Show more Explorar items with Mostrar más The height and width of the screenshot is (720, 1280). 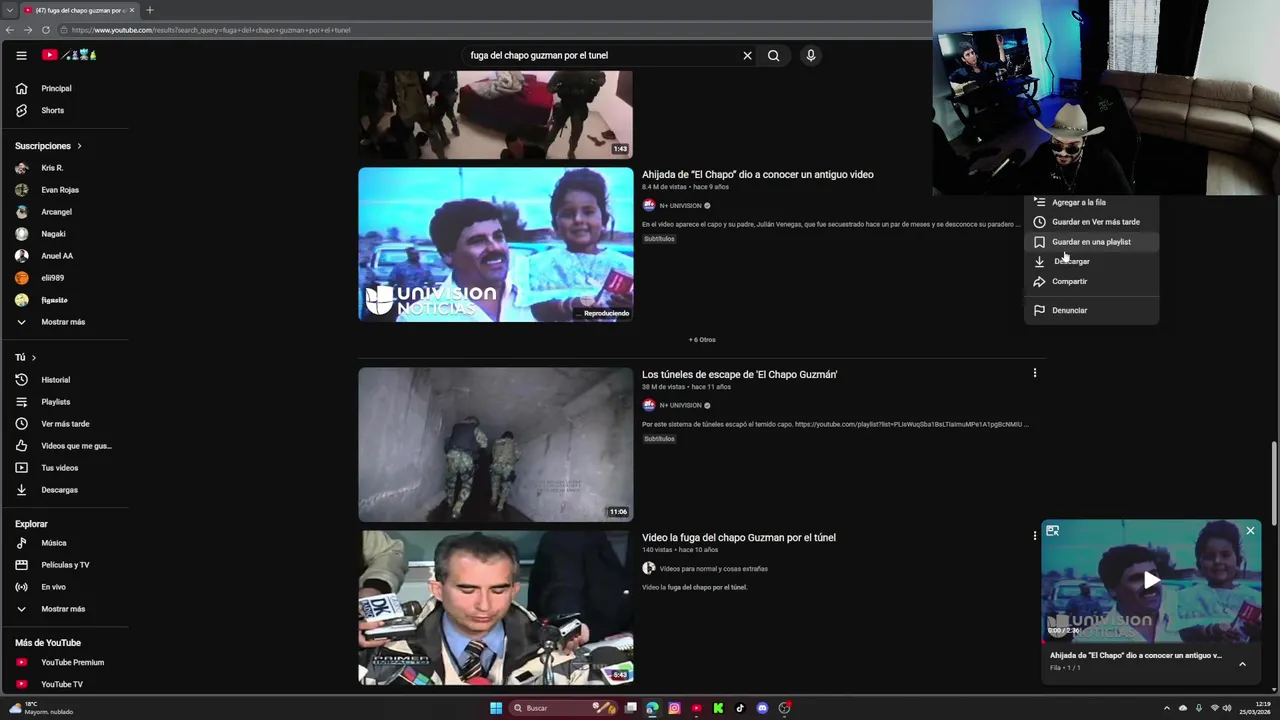click(x=64, y=609)
